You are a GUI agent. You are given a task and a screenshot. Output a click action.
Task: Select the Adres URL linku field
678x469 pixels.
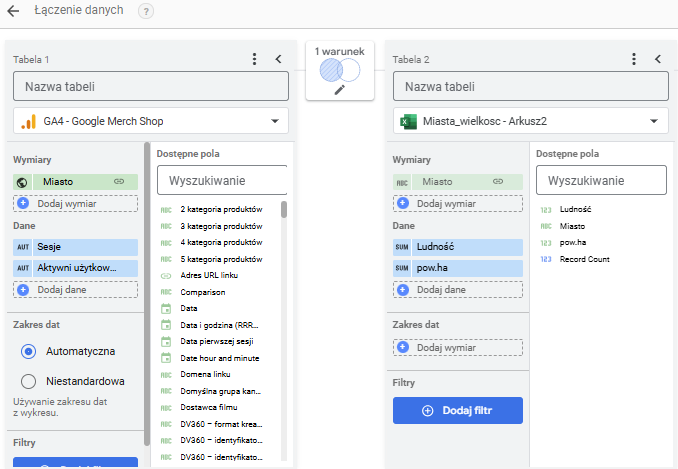click(208, 275)
